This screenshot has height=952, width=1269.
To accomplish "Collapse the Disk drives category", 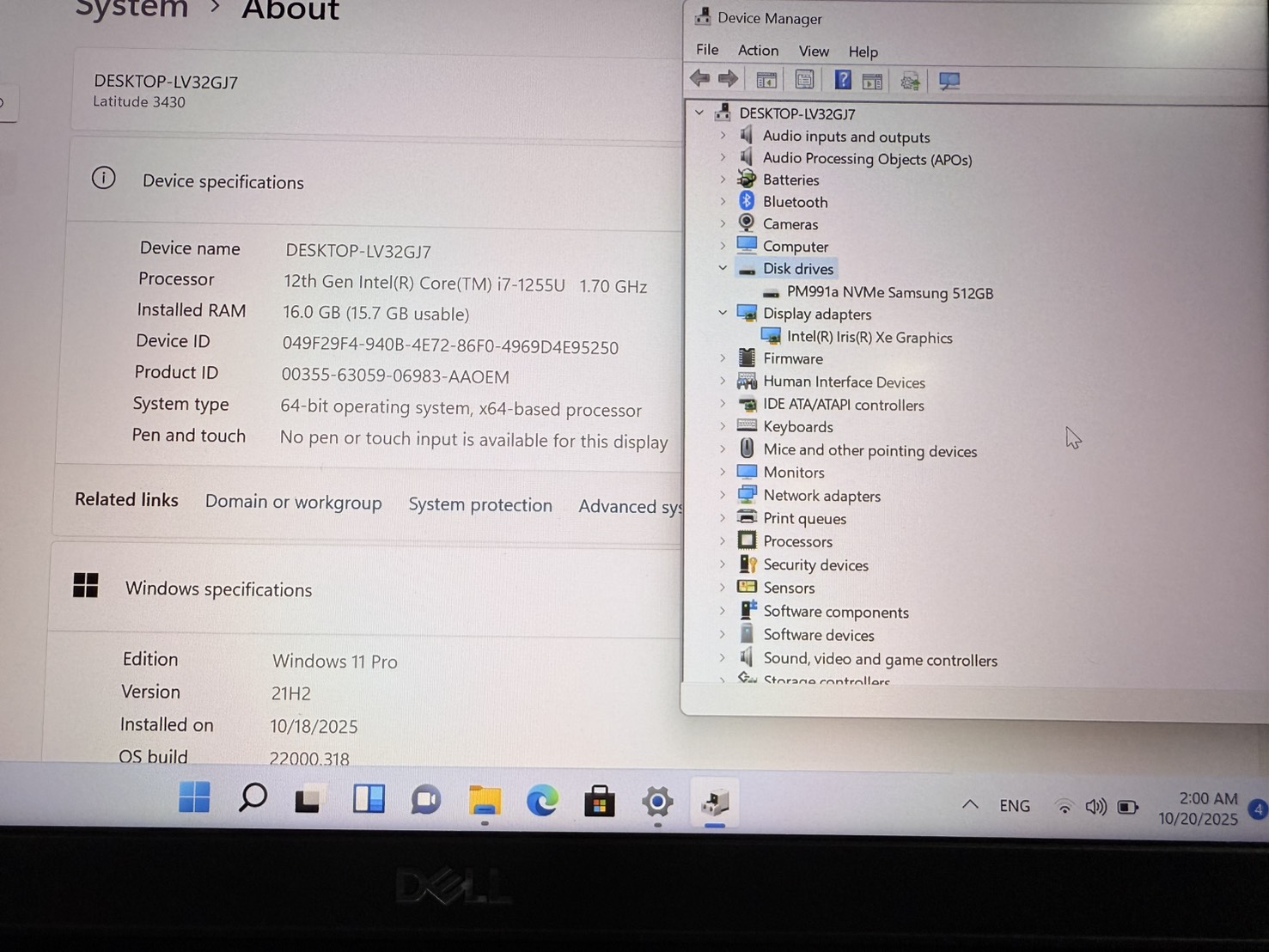I will click(723, 268).
